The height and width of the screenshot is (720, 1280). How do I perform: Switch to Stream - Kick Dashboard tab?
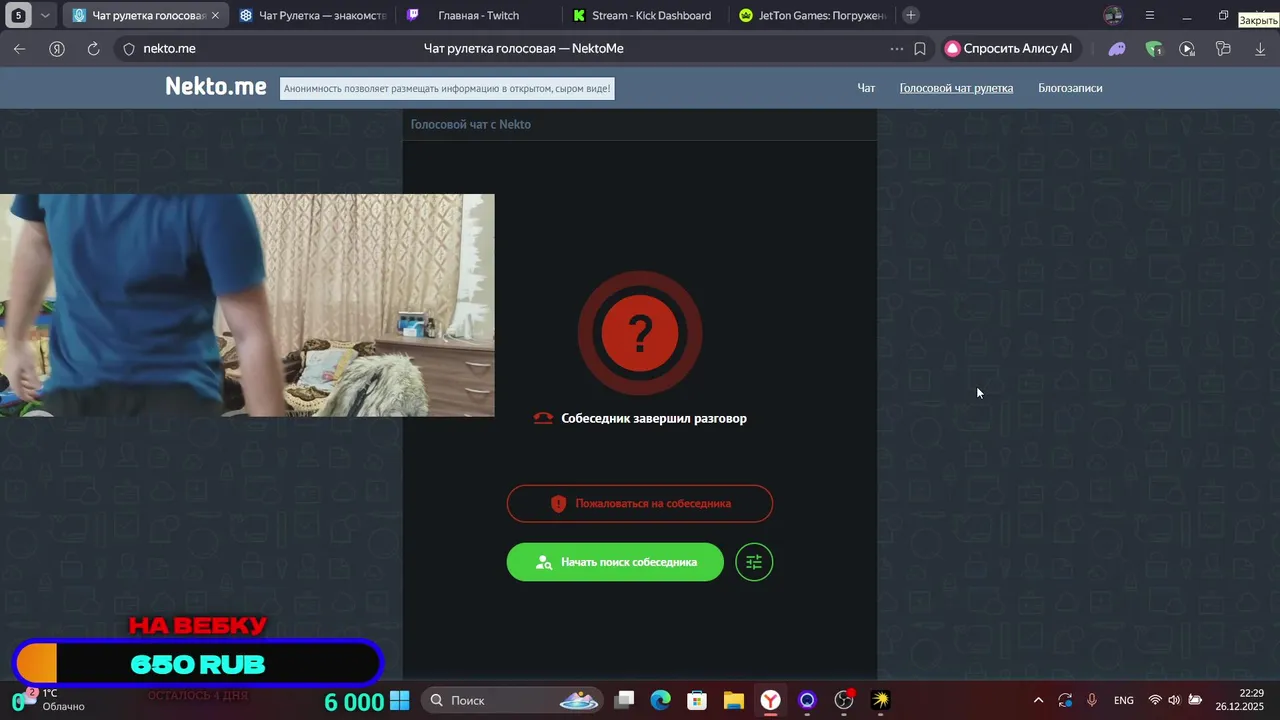click(x=642, y=15)
